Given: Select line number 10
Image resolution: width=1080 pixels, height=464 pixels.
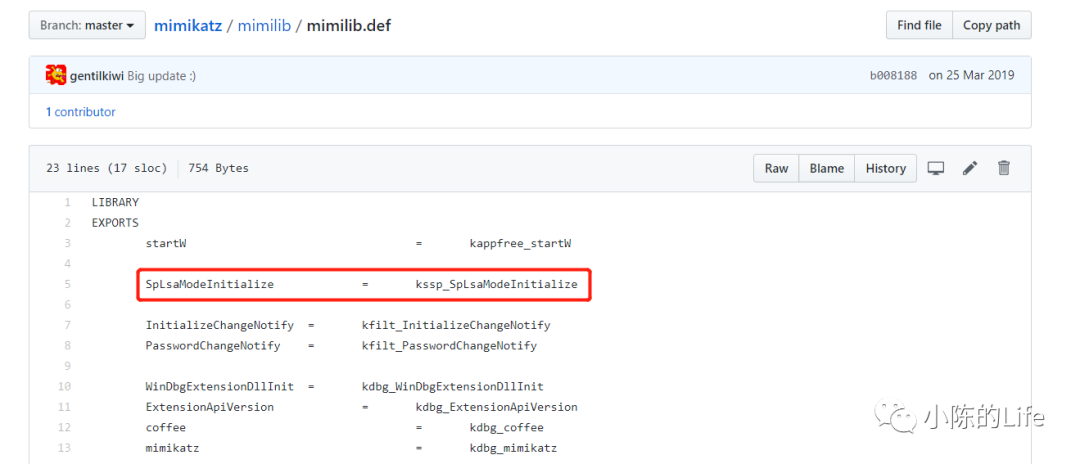Looking at the screenshot, I should pyautogui.click(x=65, y=386).
